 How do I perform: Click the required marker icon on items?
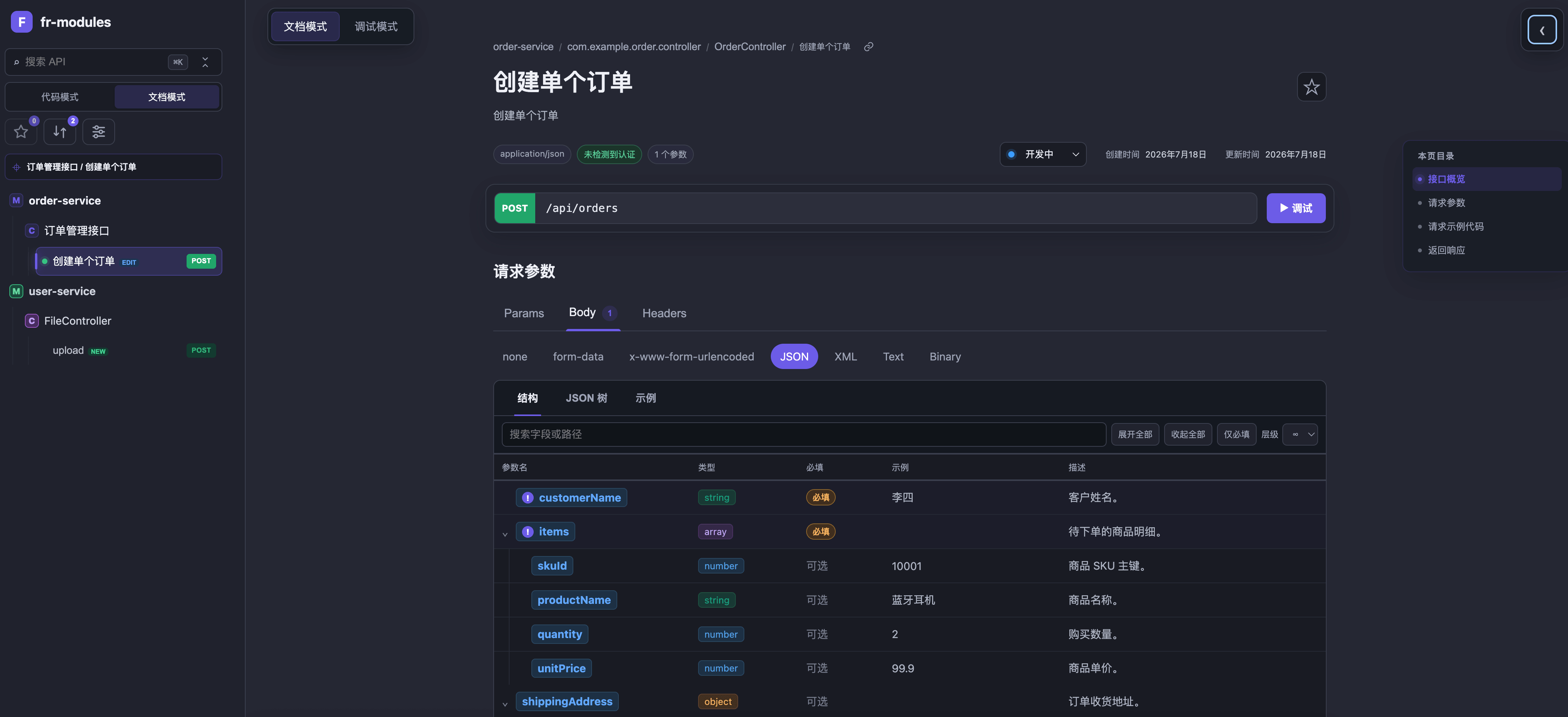point(528,532)
